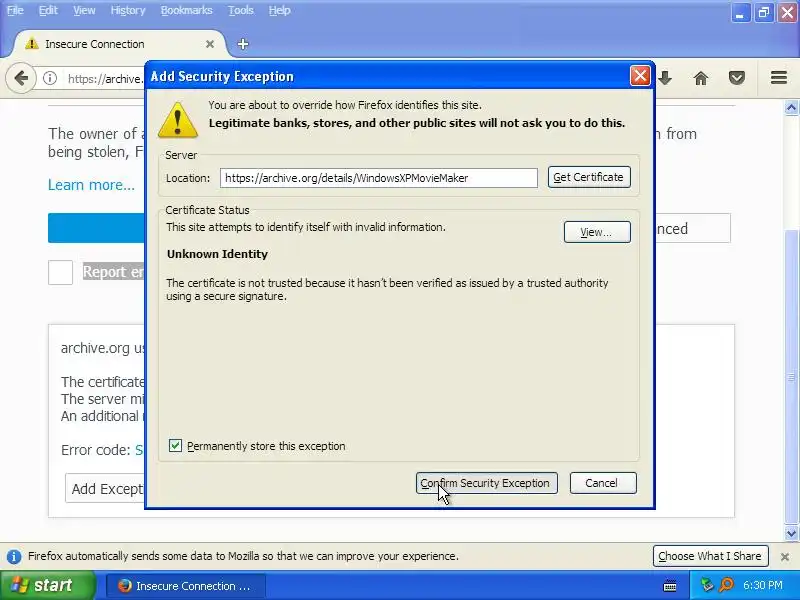Open the Downloads arrow icon in toolbar
Image resolution: width=800 pixels, height=600 pixels.
point(665,78)
